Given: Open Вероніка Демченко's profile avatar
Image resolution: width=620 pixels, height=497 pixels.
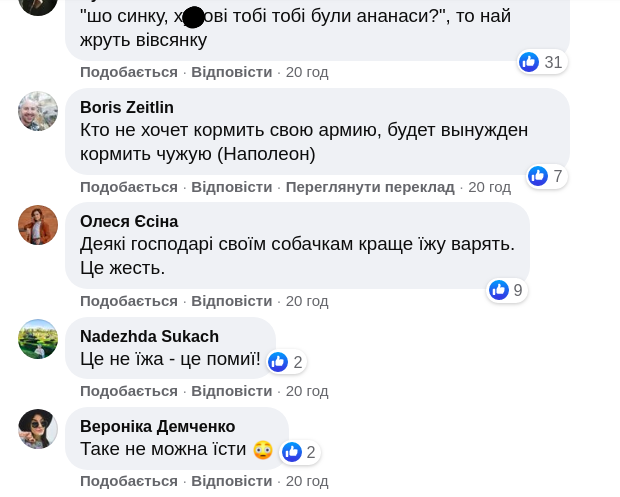Looking at the screenshot, I should click(38, 429).
